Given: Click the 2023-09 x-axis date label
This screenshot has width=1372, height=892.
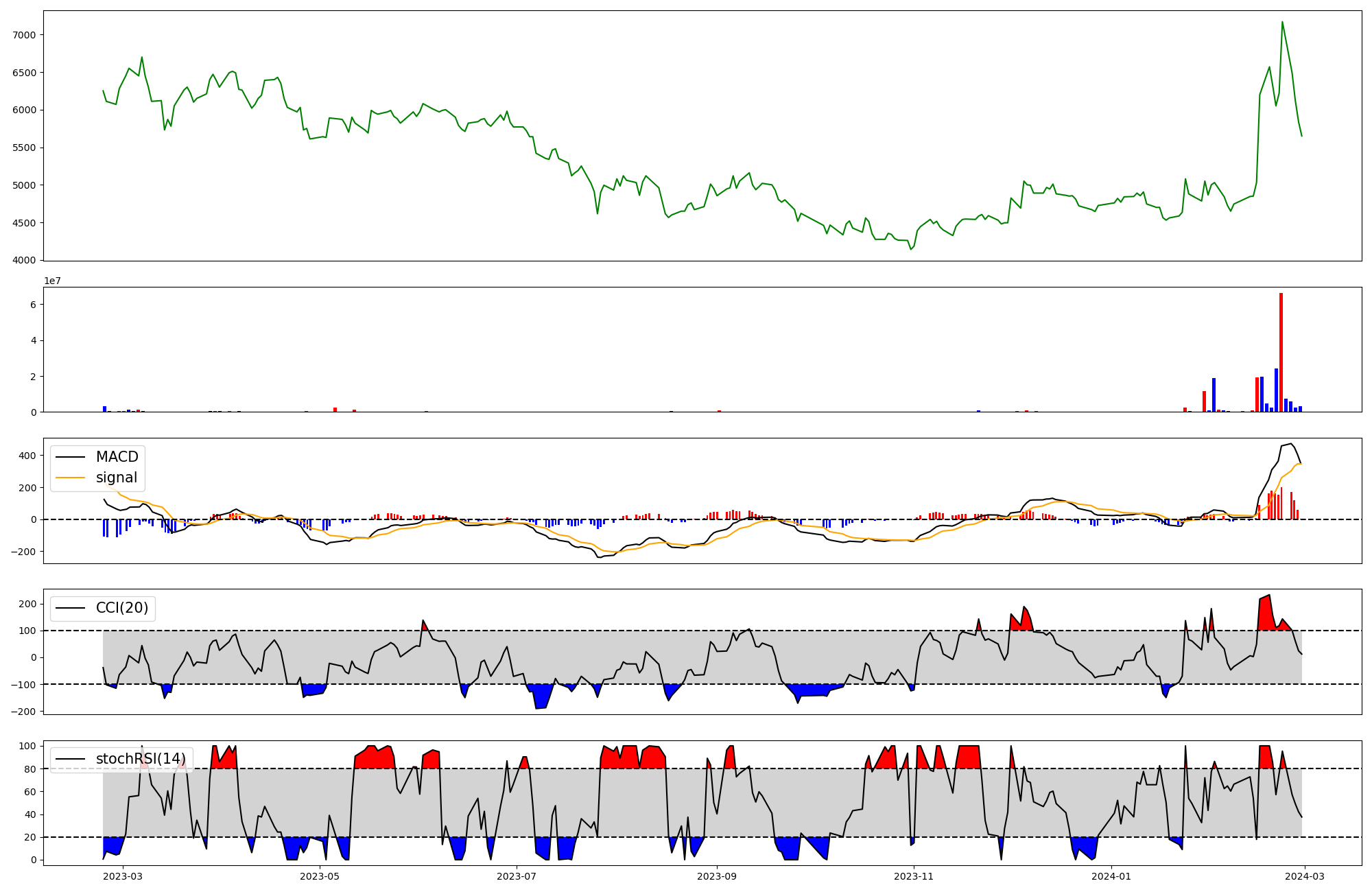Looking at the screenshot, I should [718, 876].
